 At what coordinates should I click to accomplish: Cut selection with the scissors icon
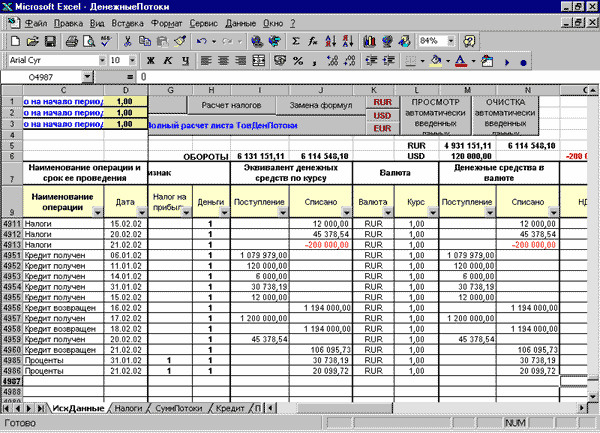[x=127, y=41]
